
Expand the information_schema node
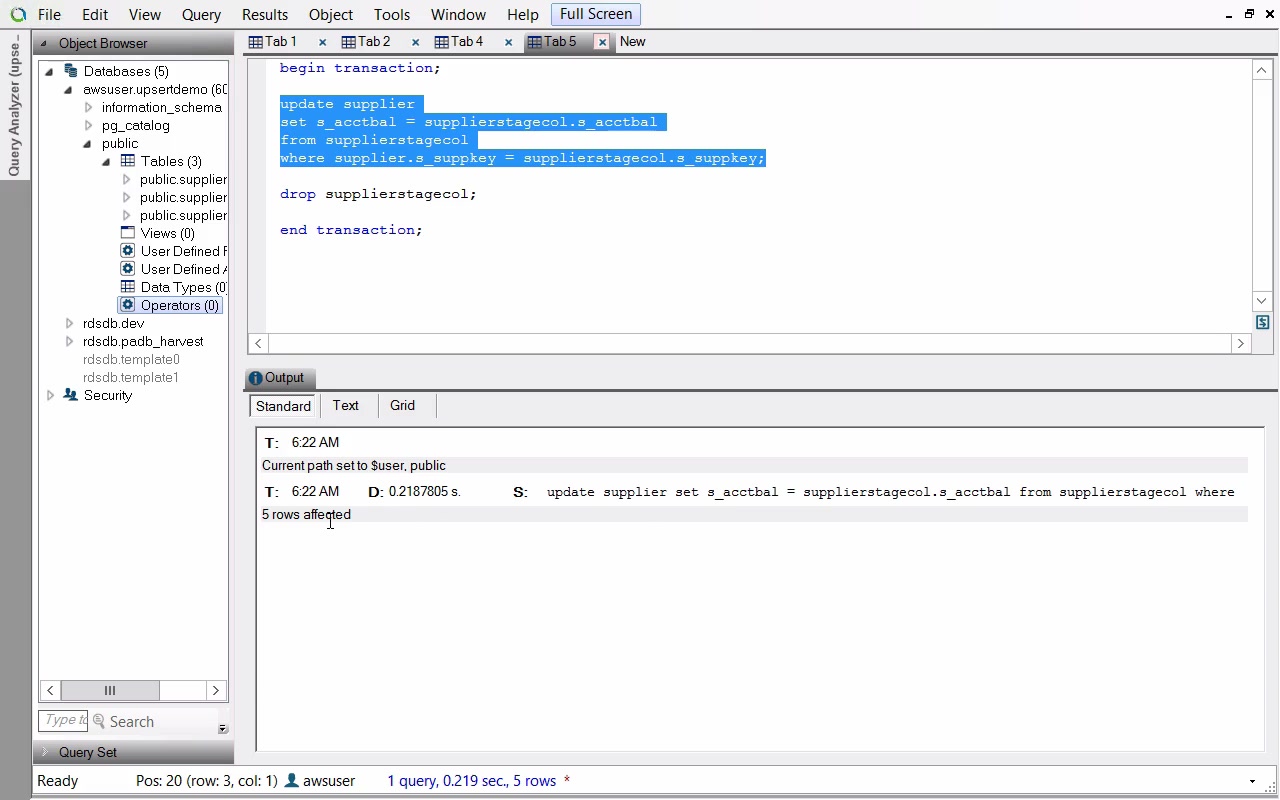pyautogui.click(x=88, y=107)
